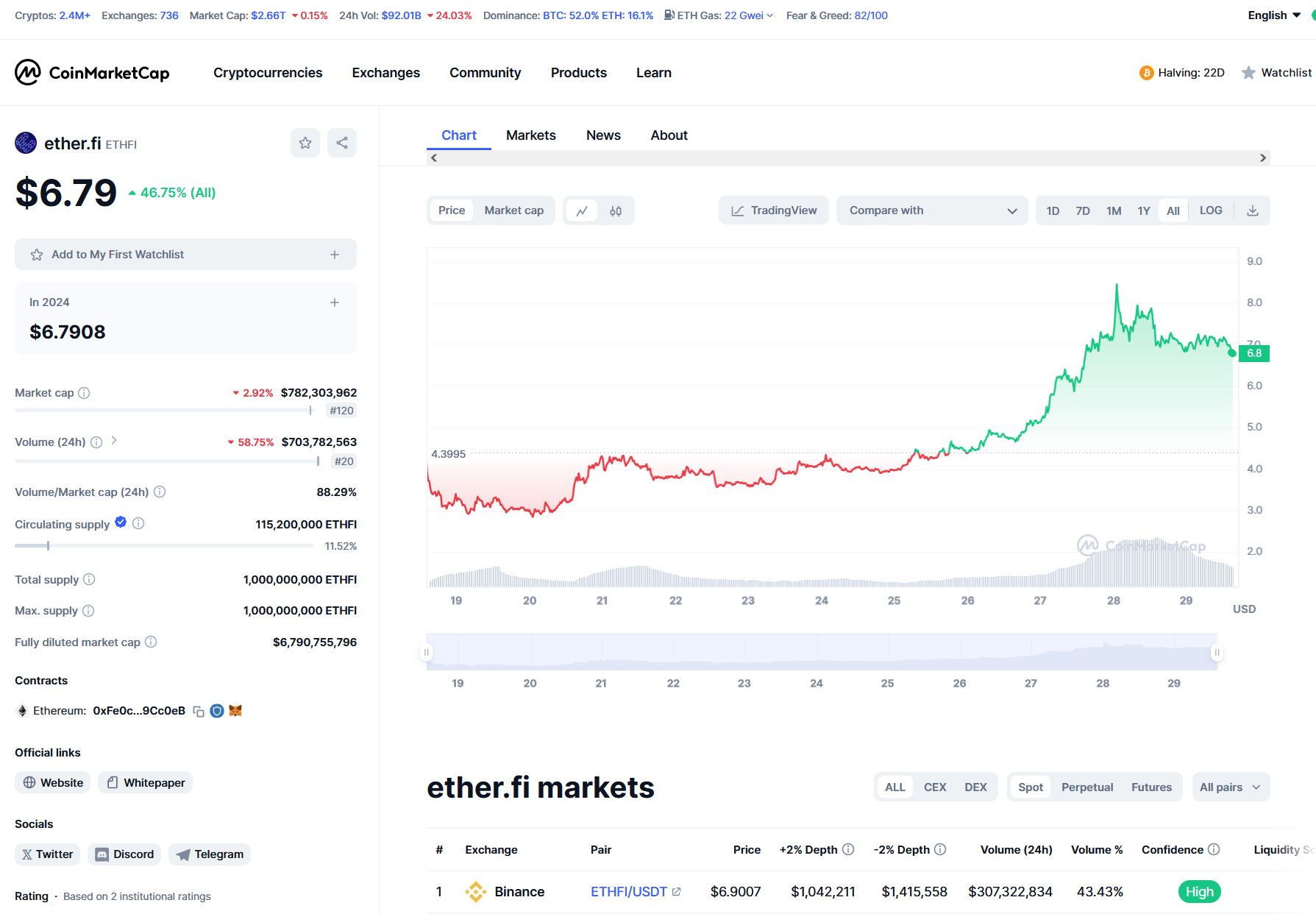Click the Total supply info icon
This screenshot has height=914, width=1316.
pyautogui.click(x=89, y=579)
